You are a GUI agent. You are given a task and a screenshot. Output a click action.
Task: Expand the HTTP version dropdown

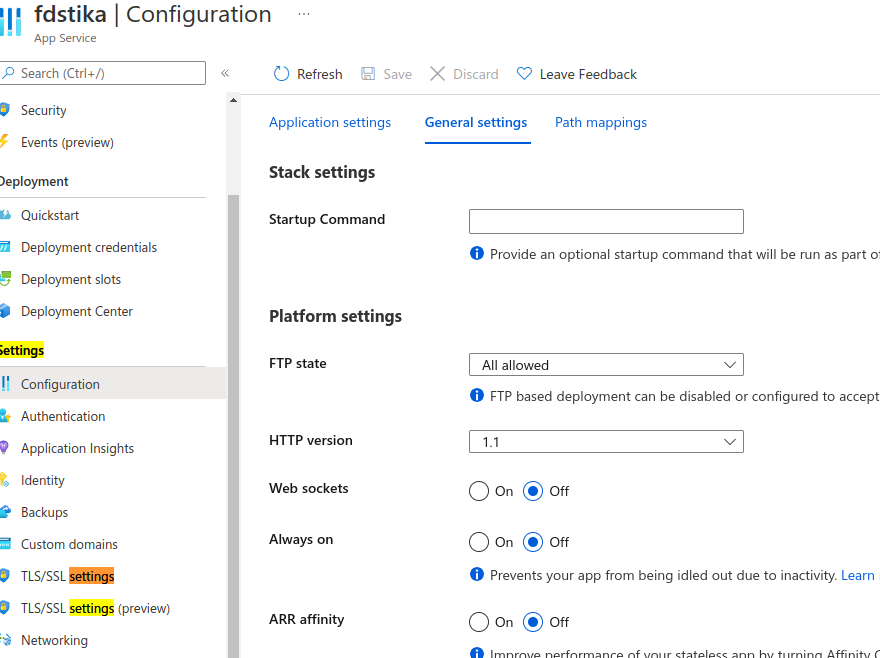(606, 441)
